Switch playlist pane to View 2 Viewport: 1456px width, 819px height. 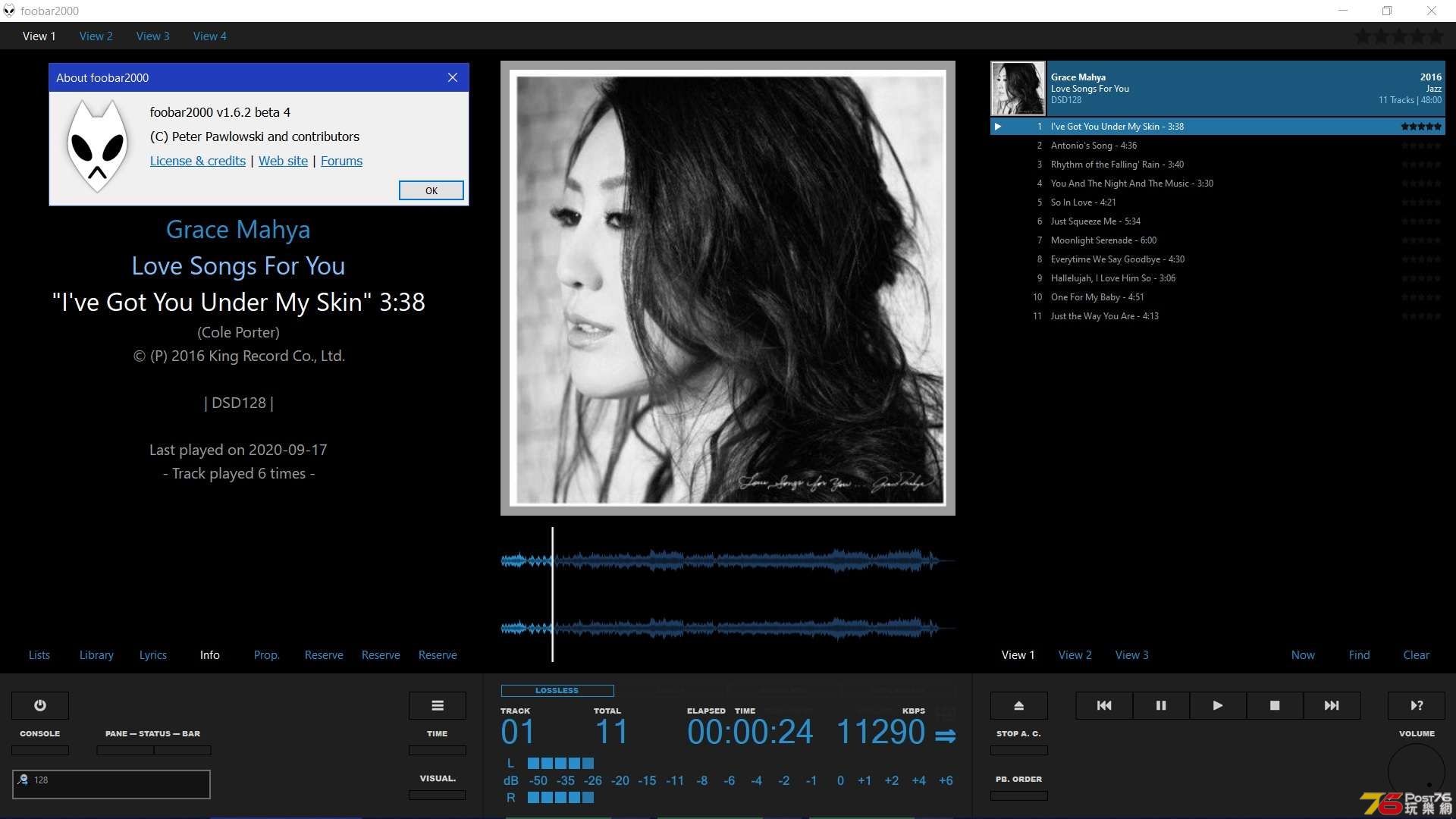[x=1075, y=654]
